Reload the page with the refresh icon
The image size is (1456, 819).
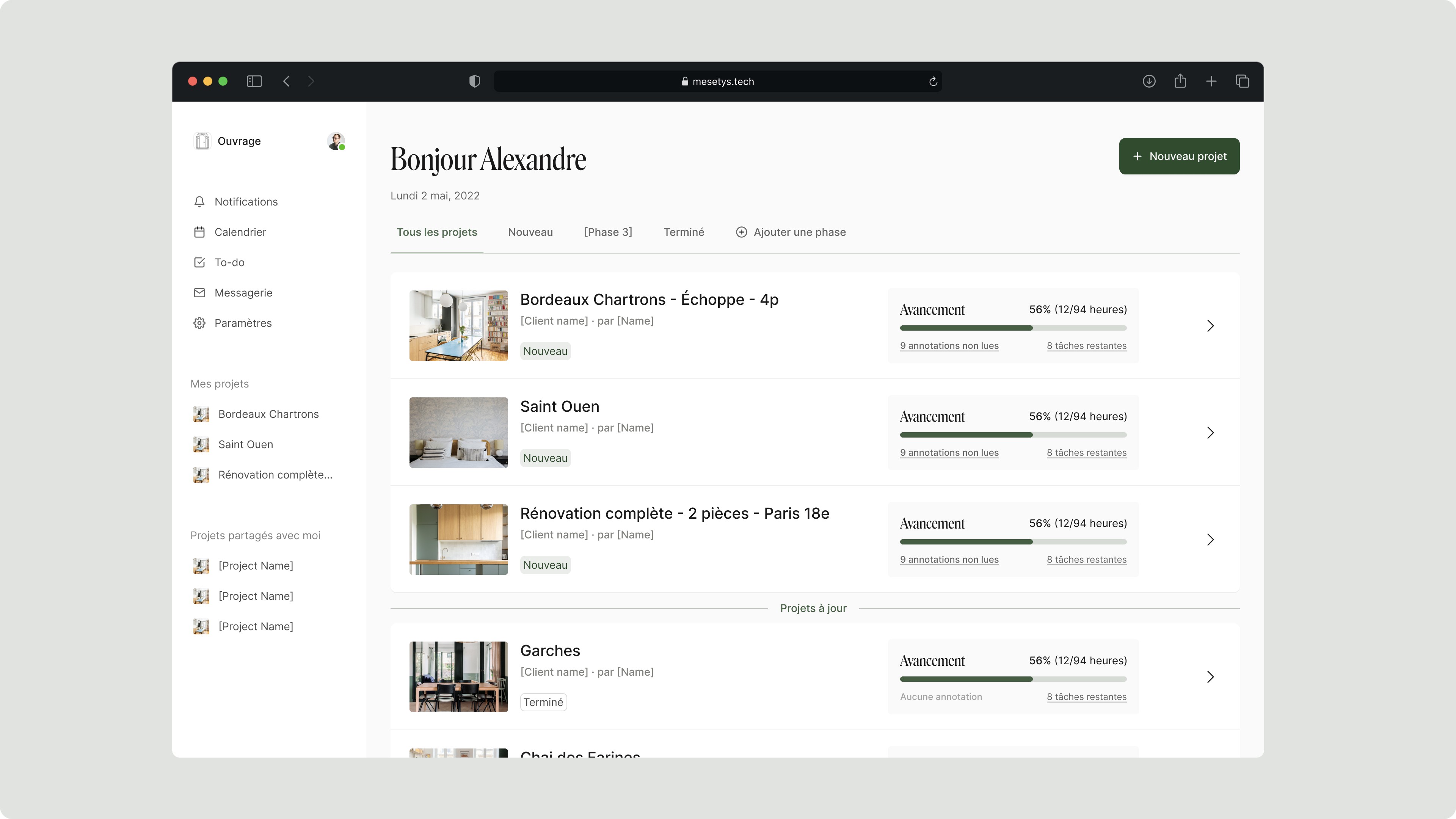click(933, 82)
